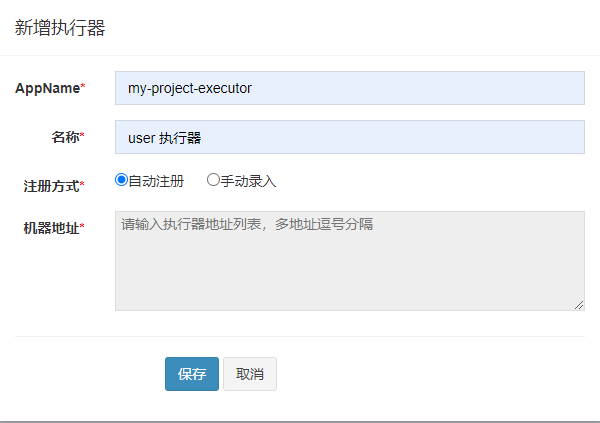Image resolution: width=600 pixels, height=423 pixels.
Task: Click the 机器地址 address list textarea
Action: click(350, 261)
